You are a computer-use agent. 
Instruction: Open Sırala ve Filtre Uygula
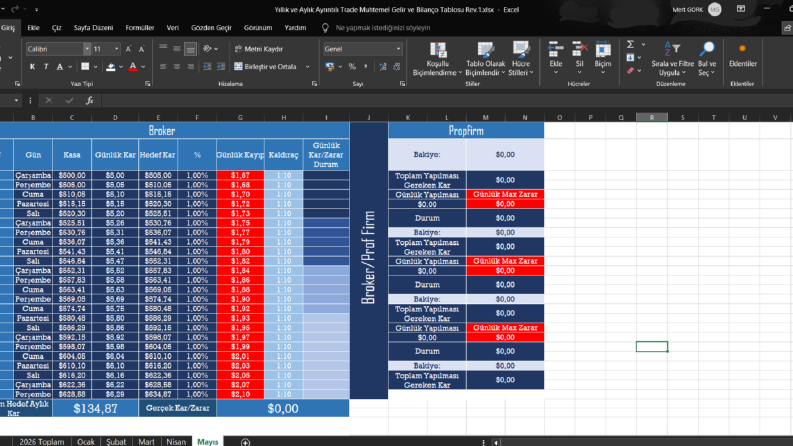(x=673, y=59)
